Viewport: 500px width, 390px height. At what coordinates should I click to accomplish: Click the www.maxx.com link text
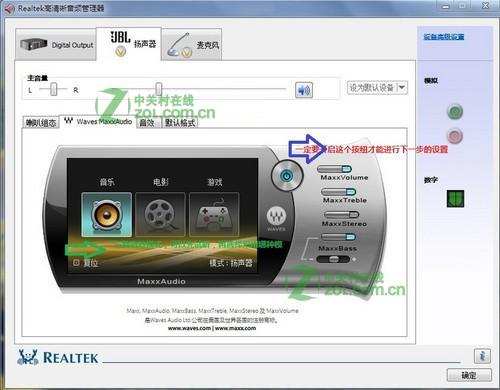pos(235,328)
